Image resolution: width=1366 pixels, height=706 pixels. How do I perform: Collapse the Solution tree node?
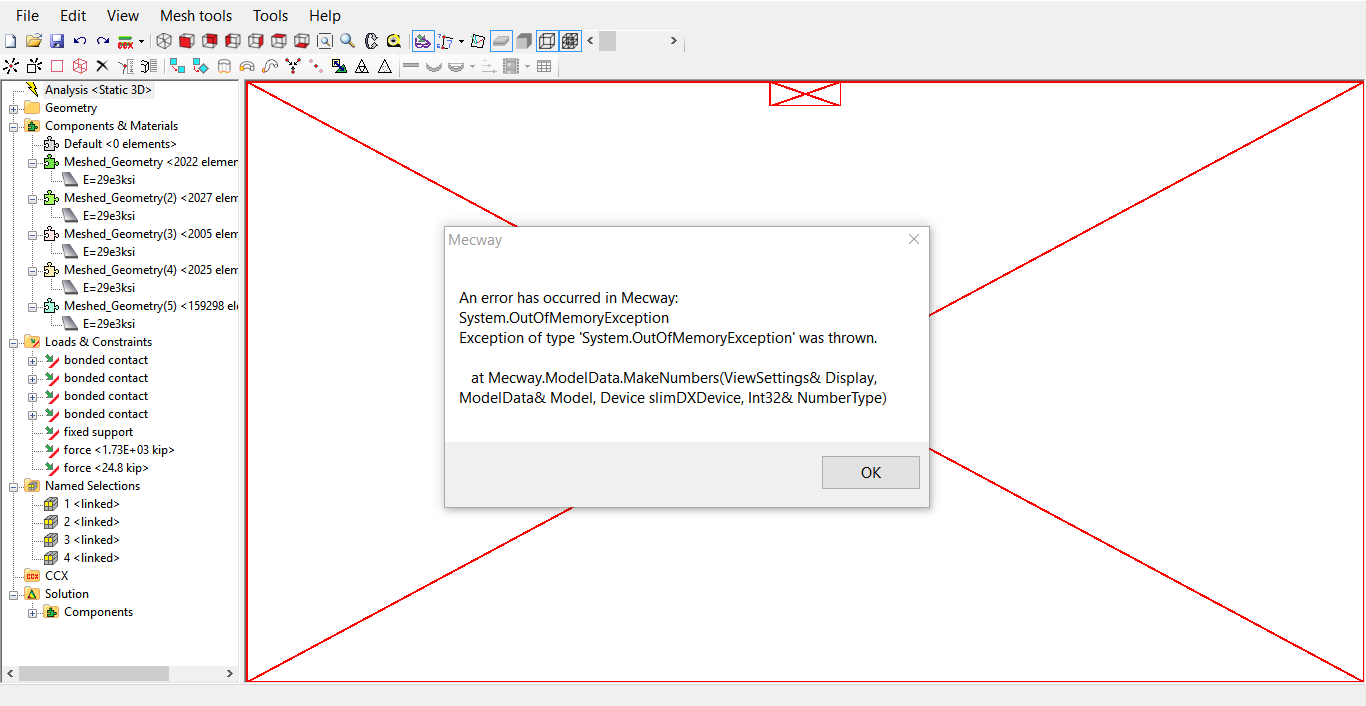14,594
